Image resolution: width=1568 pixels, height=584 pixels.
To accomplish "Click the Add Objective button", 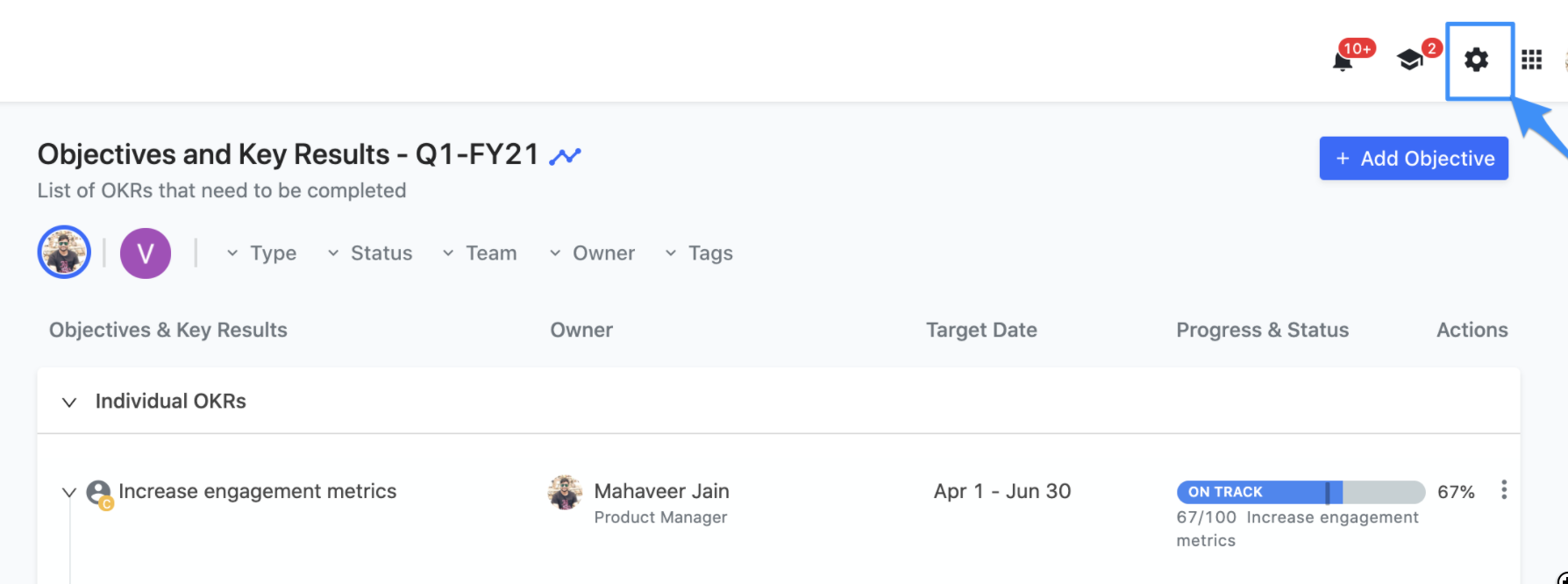I will point(1414,159).
